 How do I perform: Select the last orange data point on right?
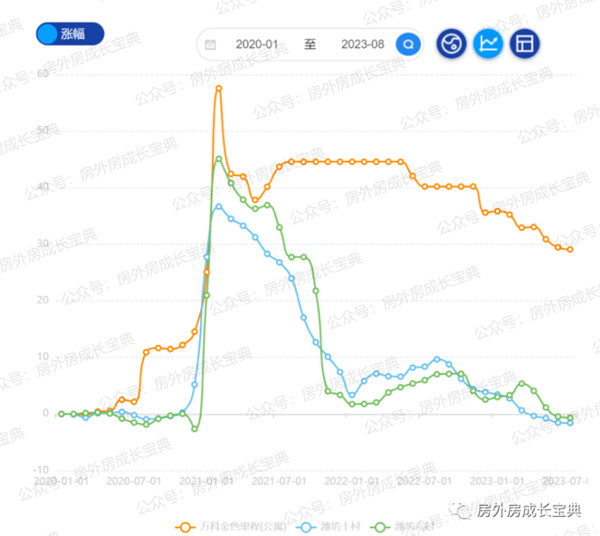tap(570, 249)
